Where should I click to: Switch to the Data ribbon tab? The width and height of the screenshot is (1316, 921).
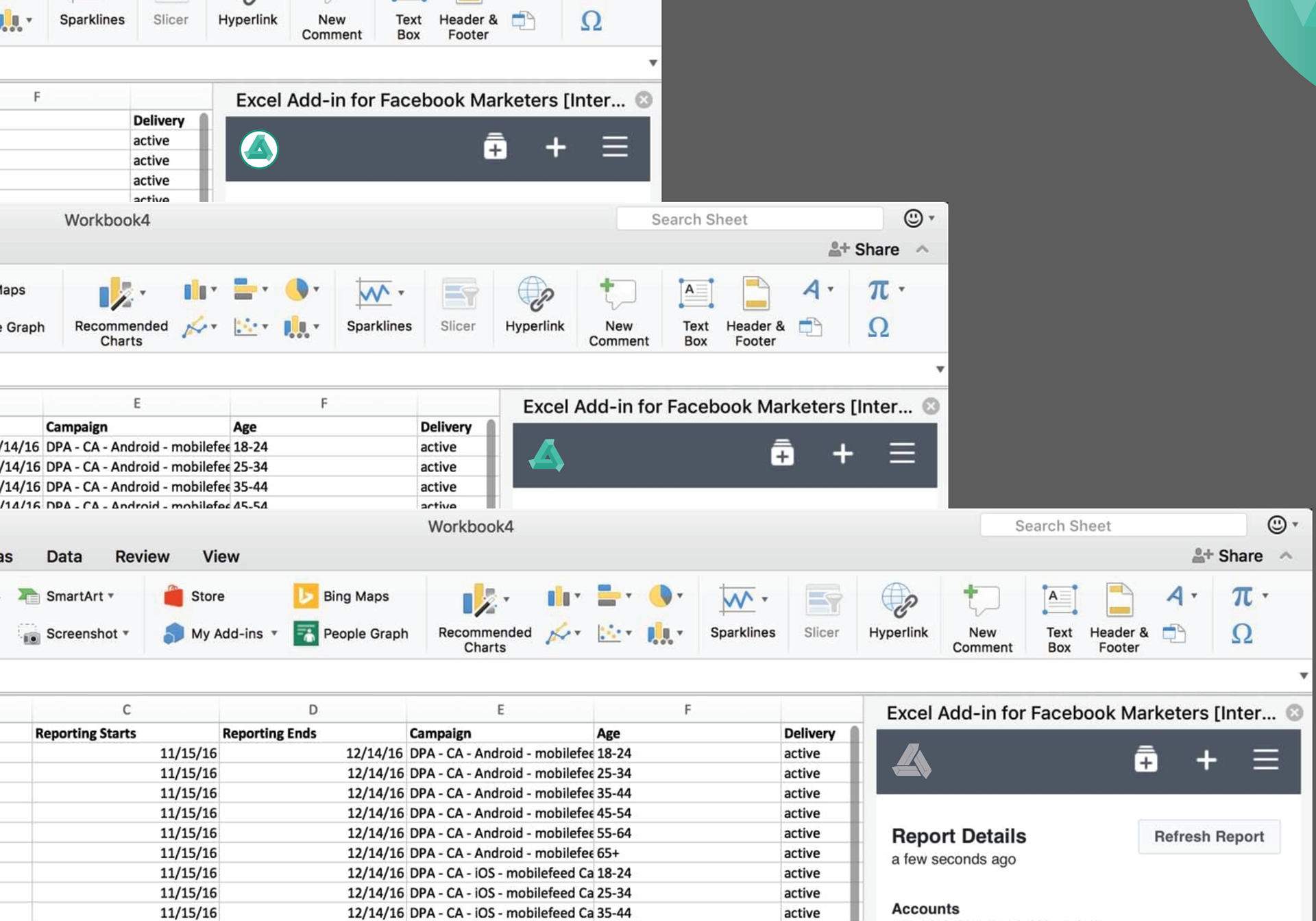tap(64, 556)
